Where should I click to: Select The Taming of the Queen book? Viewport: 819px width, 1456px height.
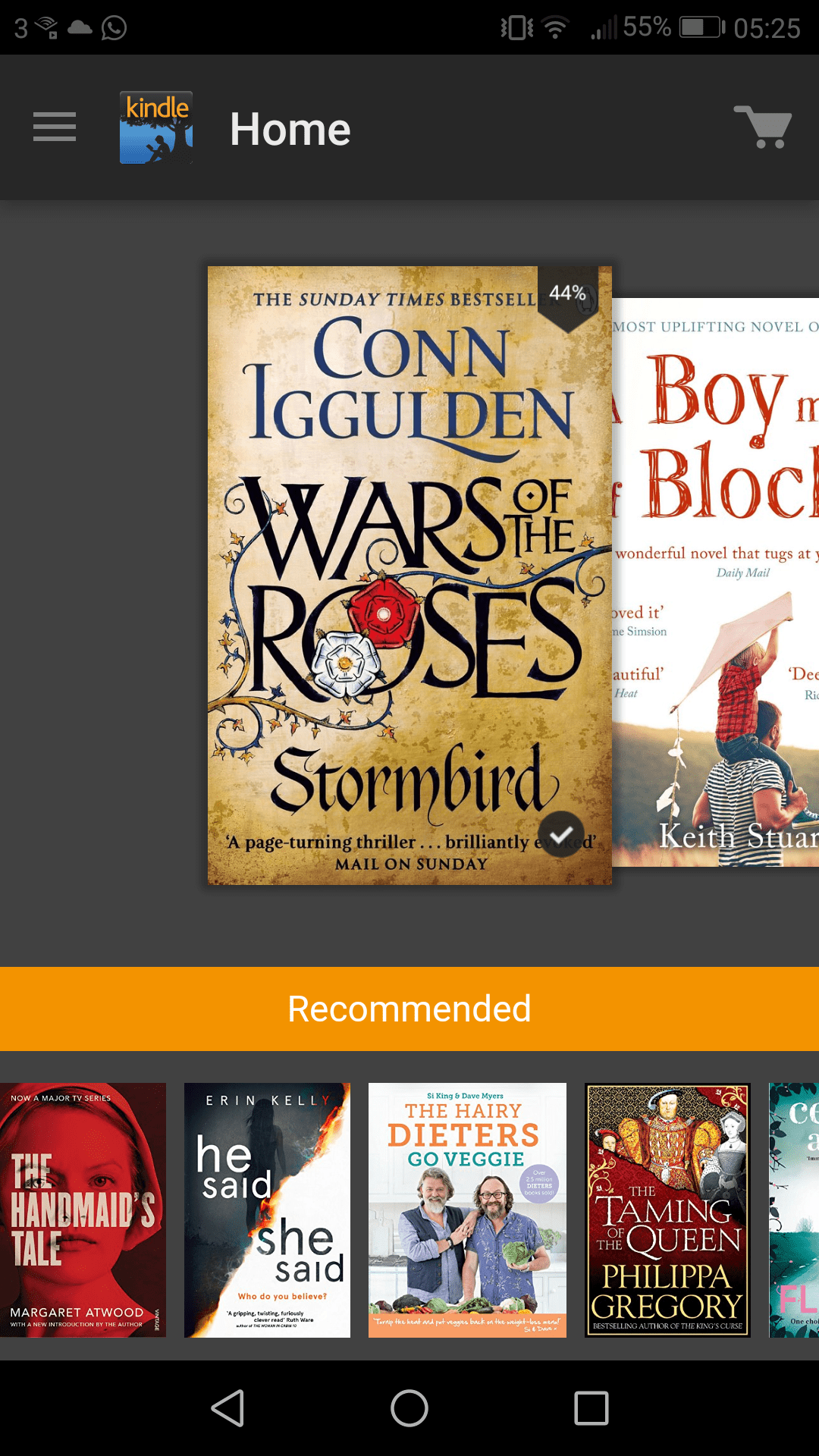[x=667, y=1210]
